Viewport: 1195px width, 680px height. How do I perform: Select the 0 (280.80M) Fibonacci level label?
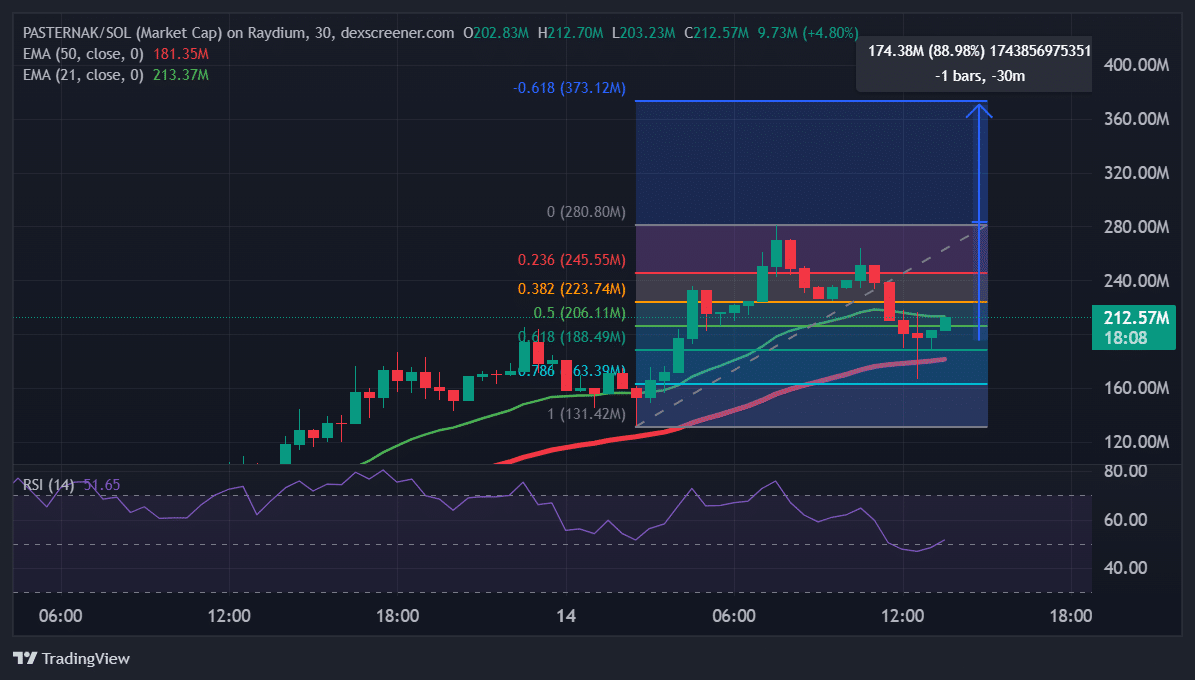coord(586,212)
